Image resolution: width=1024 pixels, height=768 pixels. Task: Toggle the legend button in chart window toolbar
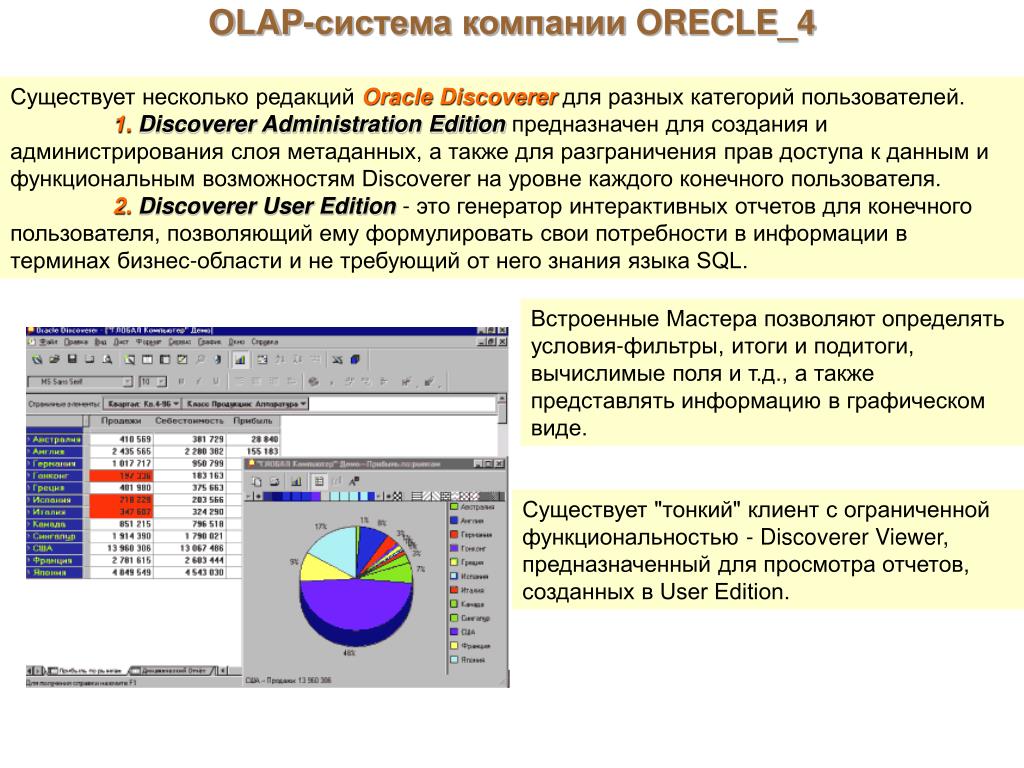(319, 481)
